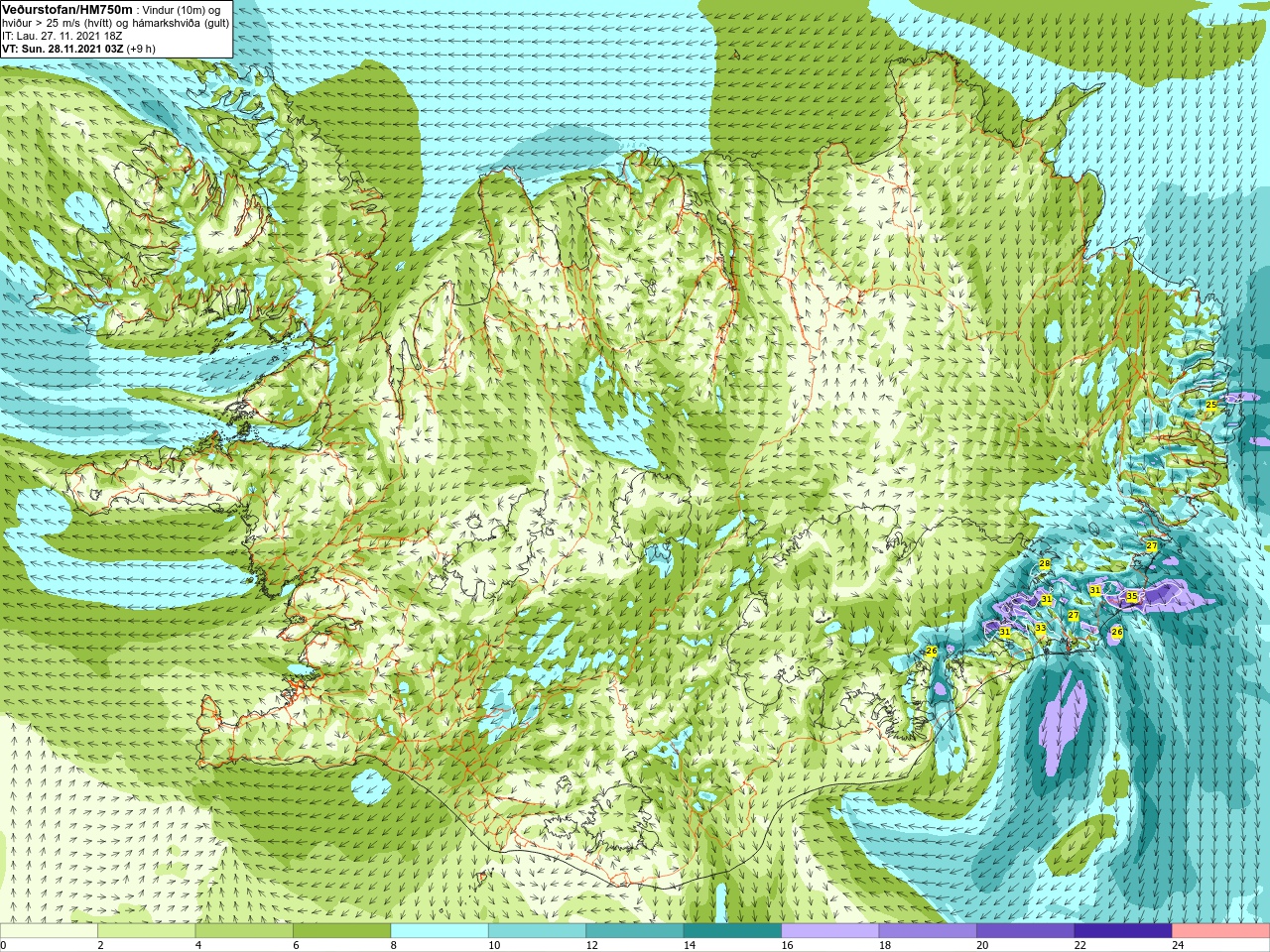Pick the purple 18–20 legend swatch
Image resolution: width=1270 pixels, height=952 pixels.
pos(928,931)
